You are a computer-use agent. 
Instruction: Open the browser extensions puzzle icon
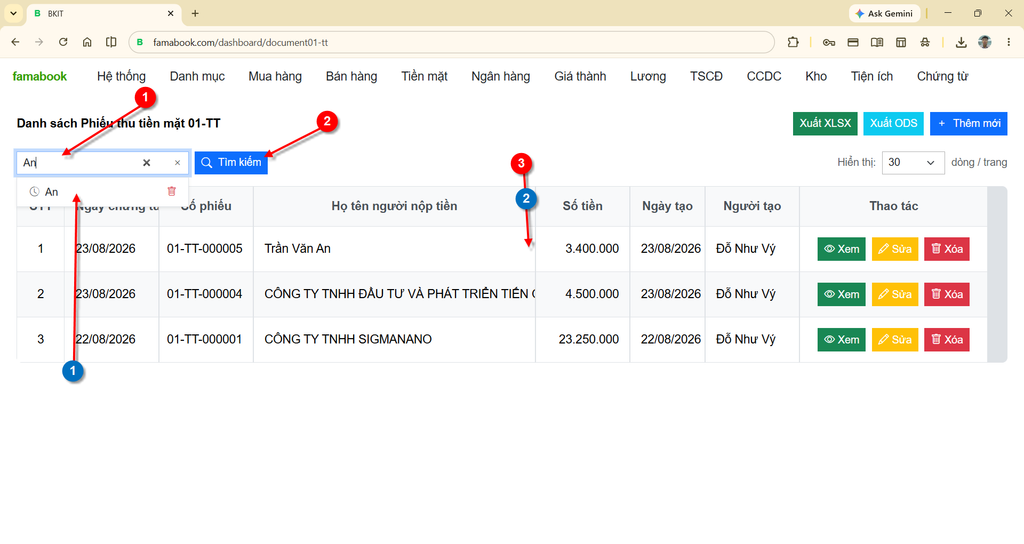[793, 42]
